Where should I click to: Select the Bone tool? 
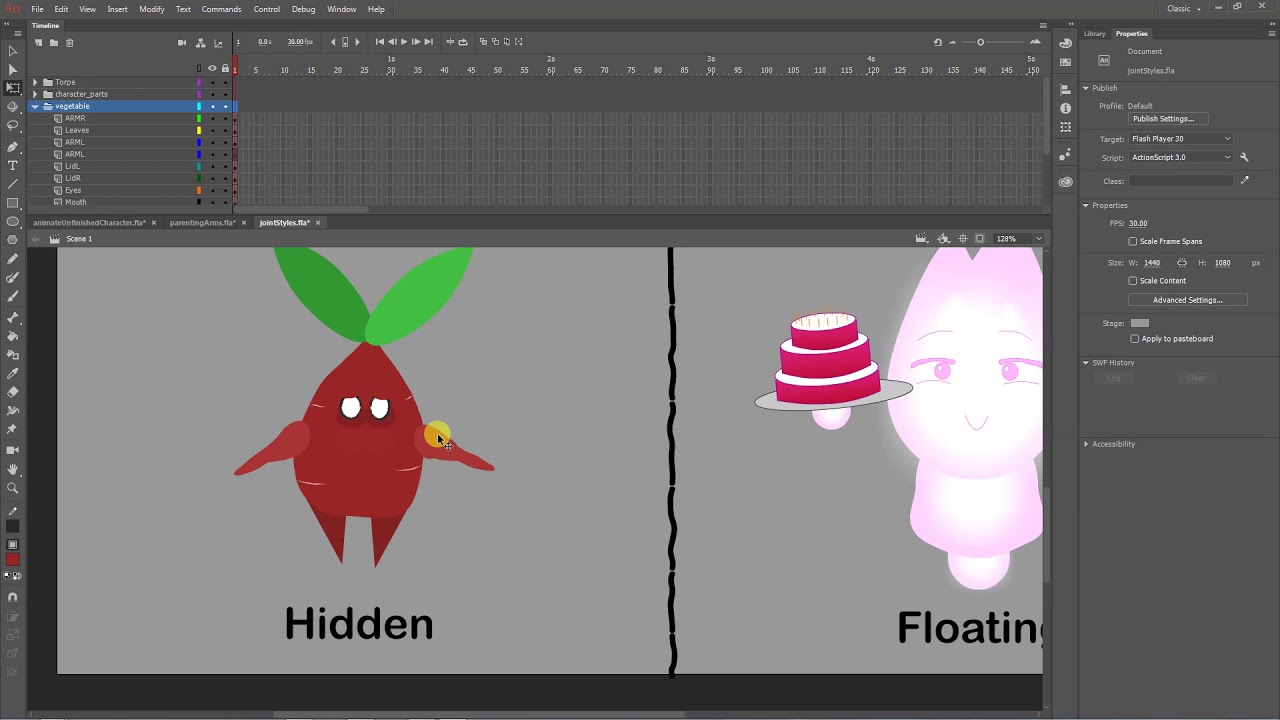point(12,316)
